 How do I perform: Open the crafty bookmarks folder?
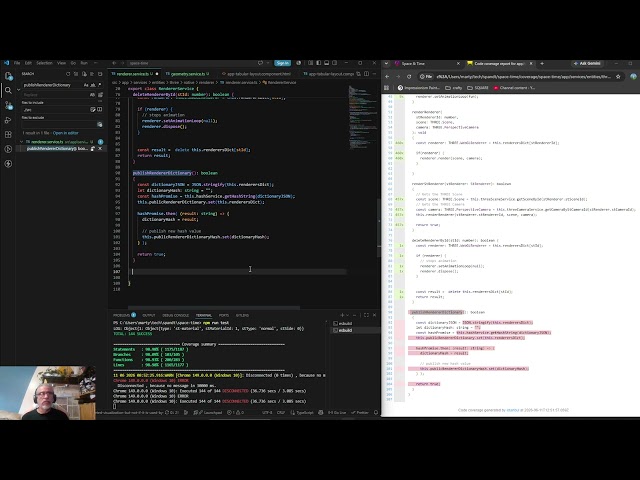coord(453,88)
